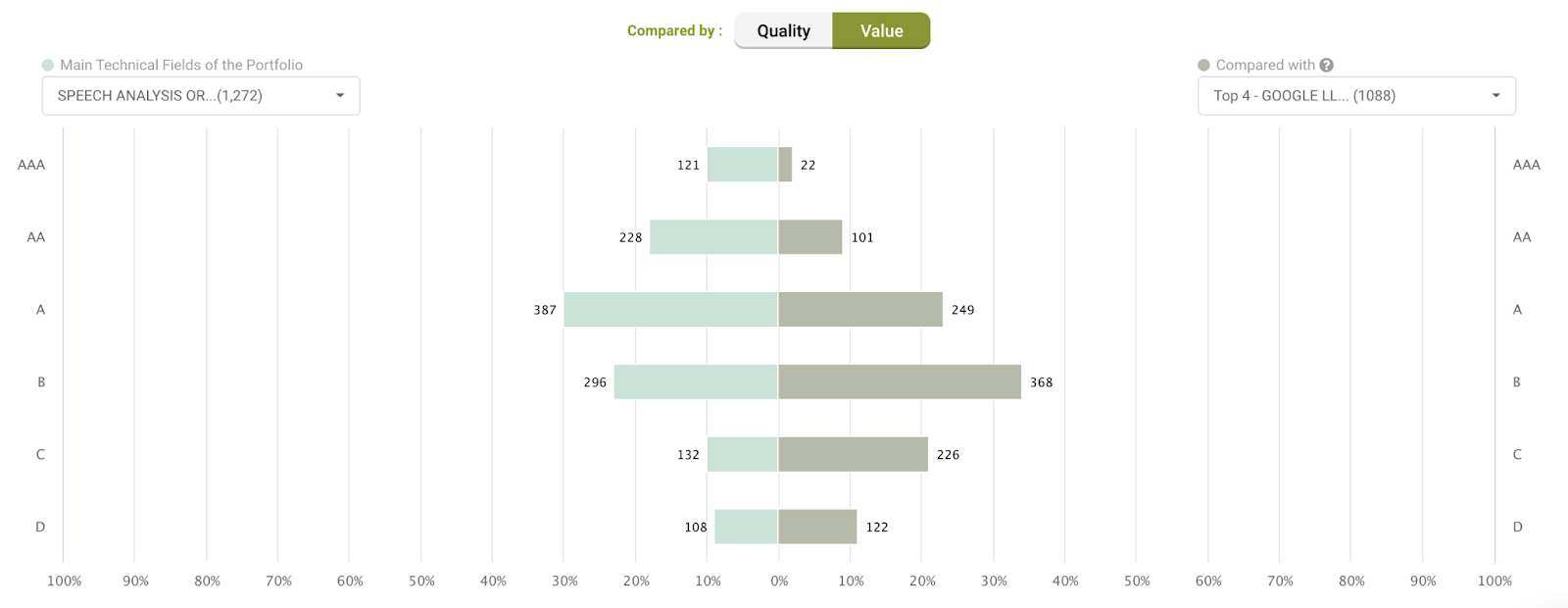Expand the Top 4 - GOOGLE LLC dropdown
1568x608 pixels.
pyautogui.click(x=1343, y=96)
